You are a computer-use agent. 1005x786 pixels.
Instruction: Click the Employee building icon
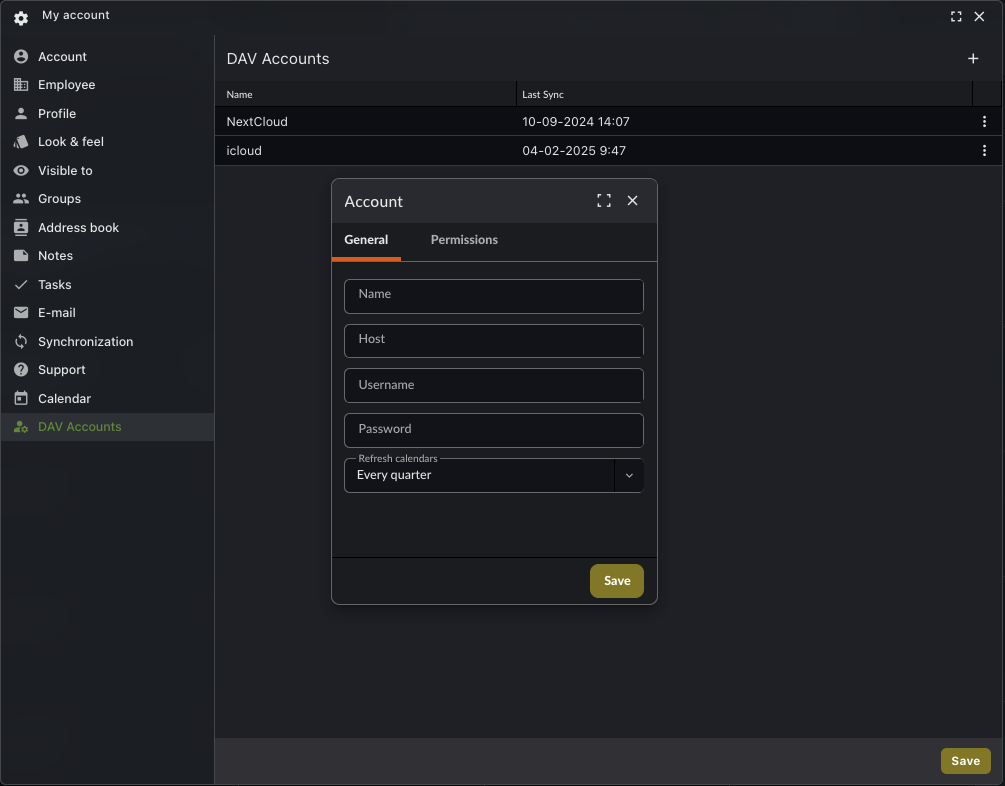(21, 85)
